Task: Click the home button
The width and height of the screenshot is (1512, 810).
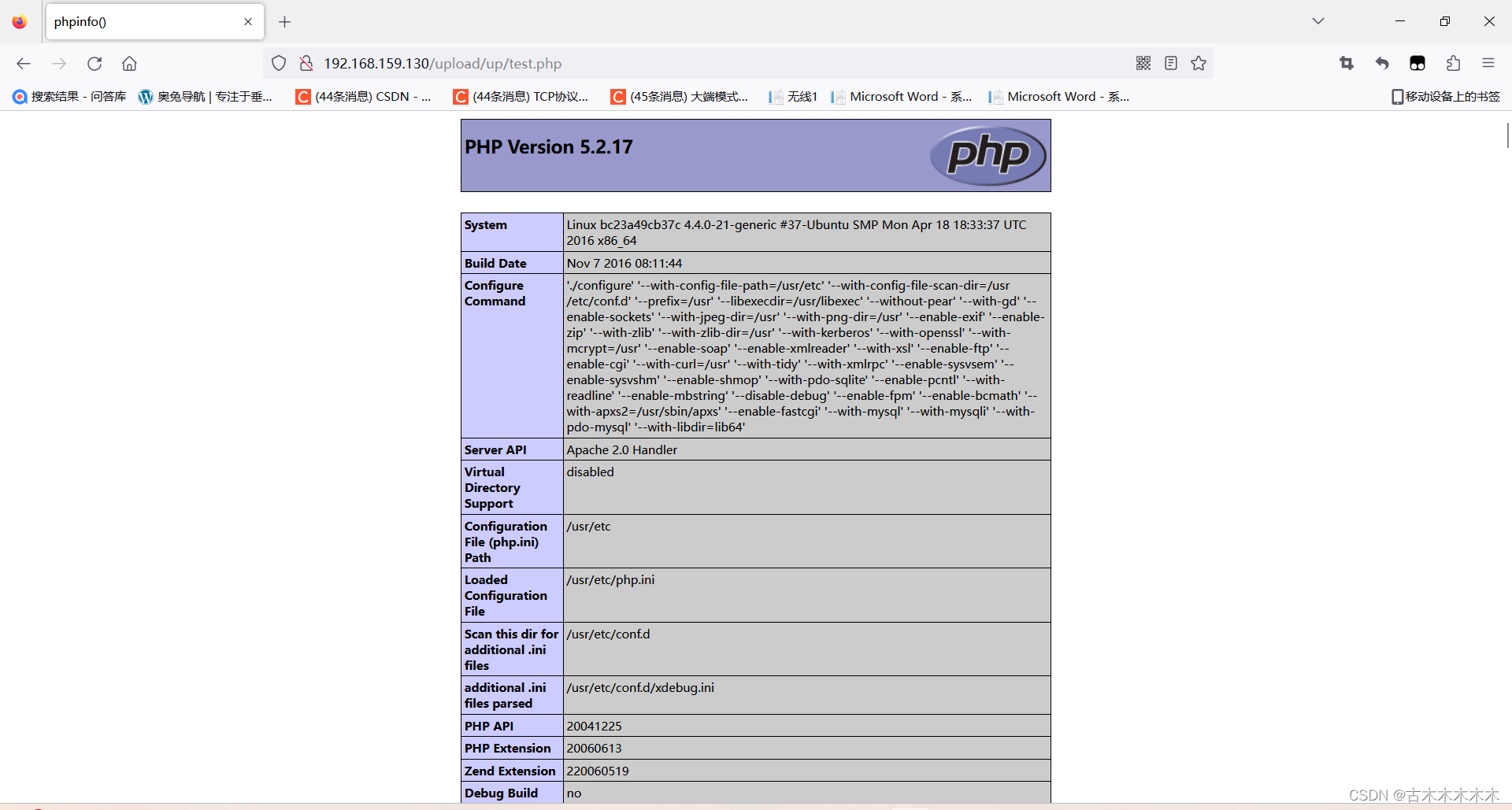Action: coord(129,63)
